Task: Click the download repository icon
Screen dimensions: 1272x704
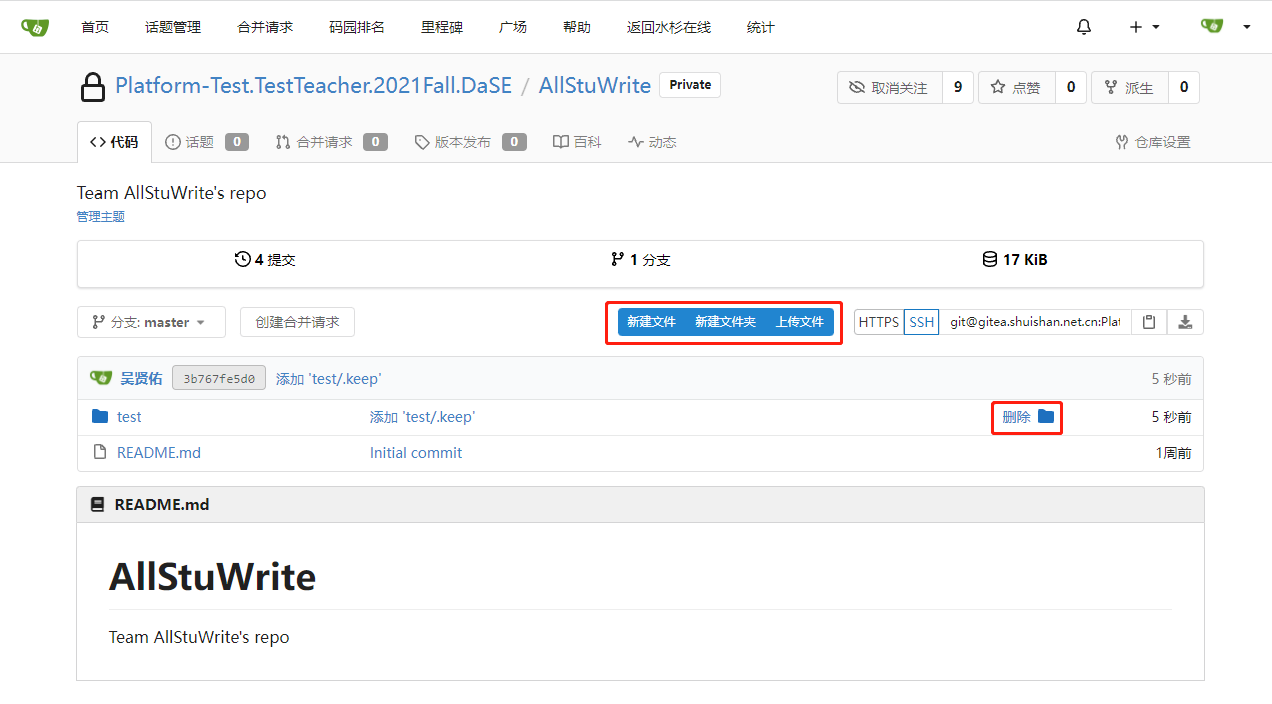Action: (1185, 322)
